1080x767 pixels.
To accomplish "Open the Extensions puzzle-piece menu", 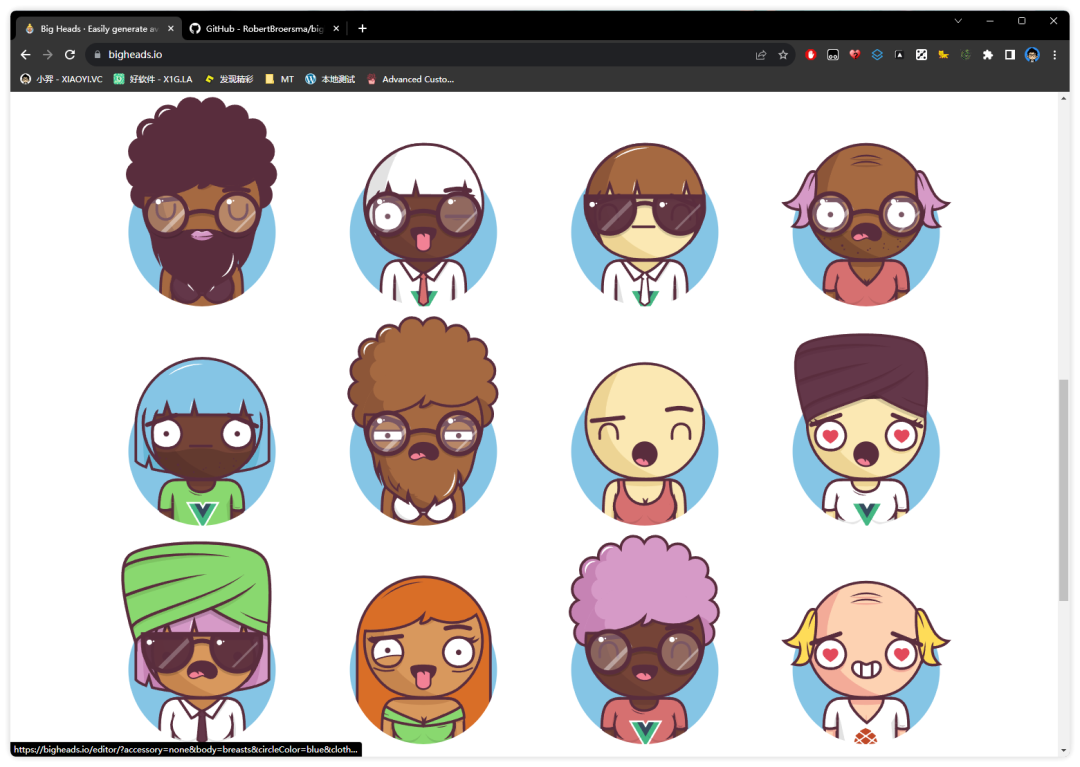I will 988,55.
